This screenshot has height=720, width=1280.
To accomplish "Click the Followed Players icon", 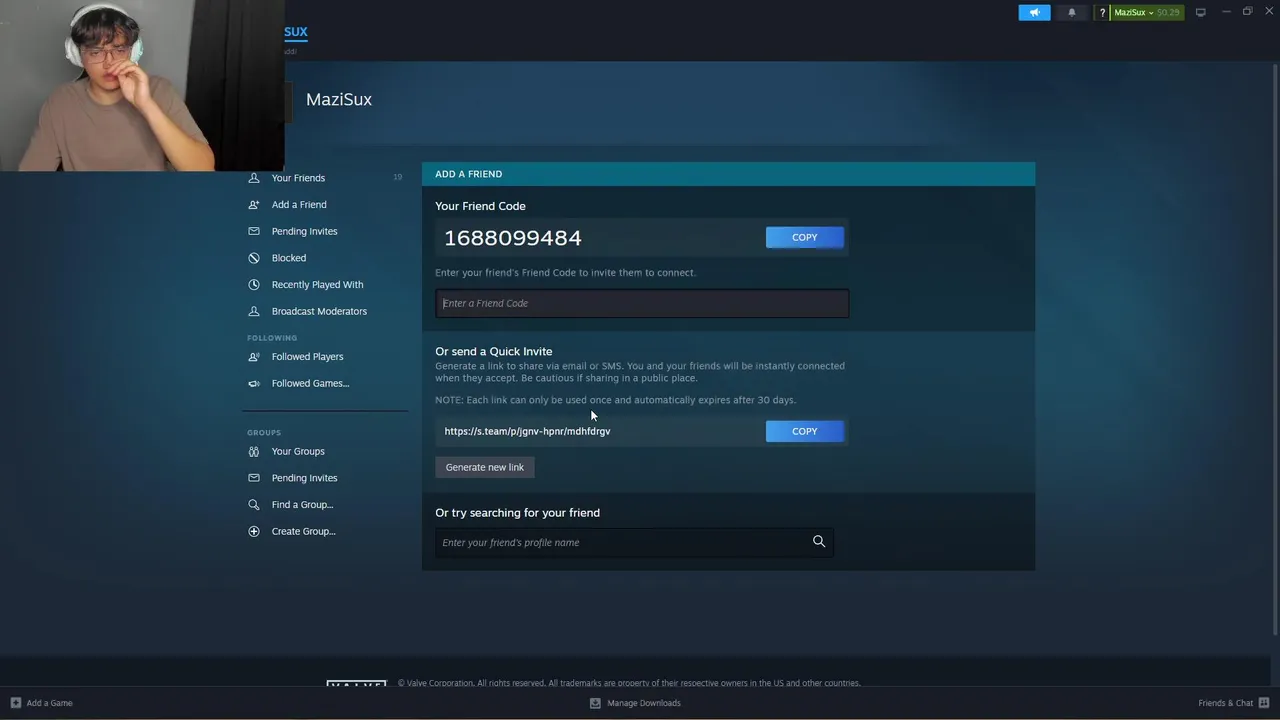I will coord(254,356).
